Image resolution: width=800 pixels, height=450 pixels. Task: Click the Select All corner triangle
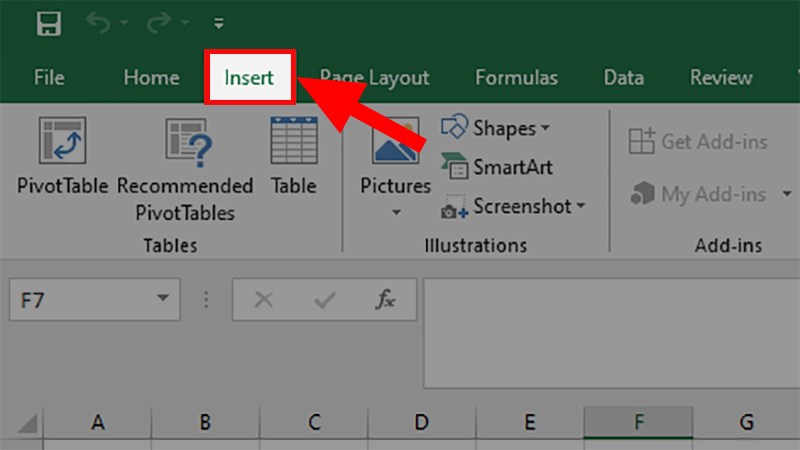28,423
